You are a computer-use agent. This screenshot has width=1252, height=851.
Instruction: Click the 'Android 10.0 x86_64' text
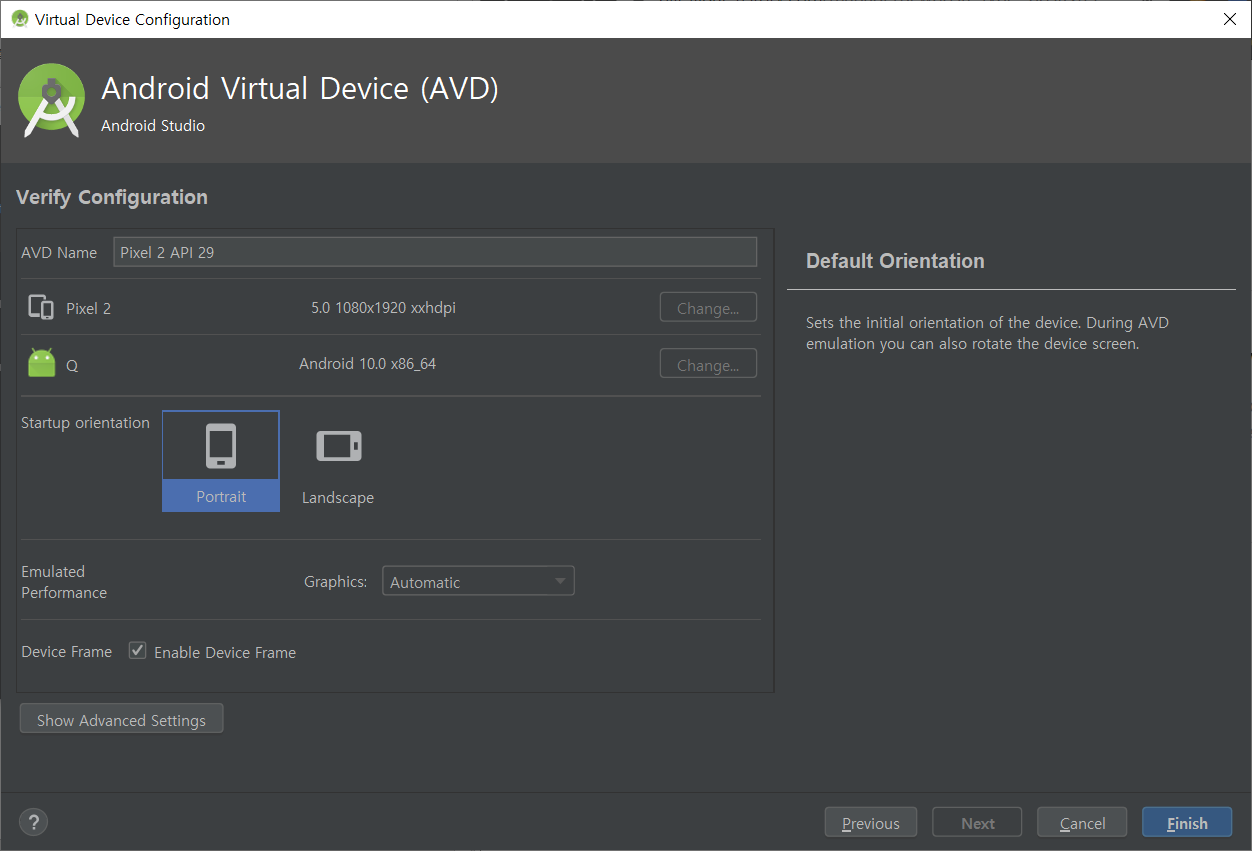pyautogui.click(x=367, y=364)
